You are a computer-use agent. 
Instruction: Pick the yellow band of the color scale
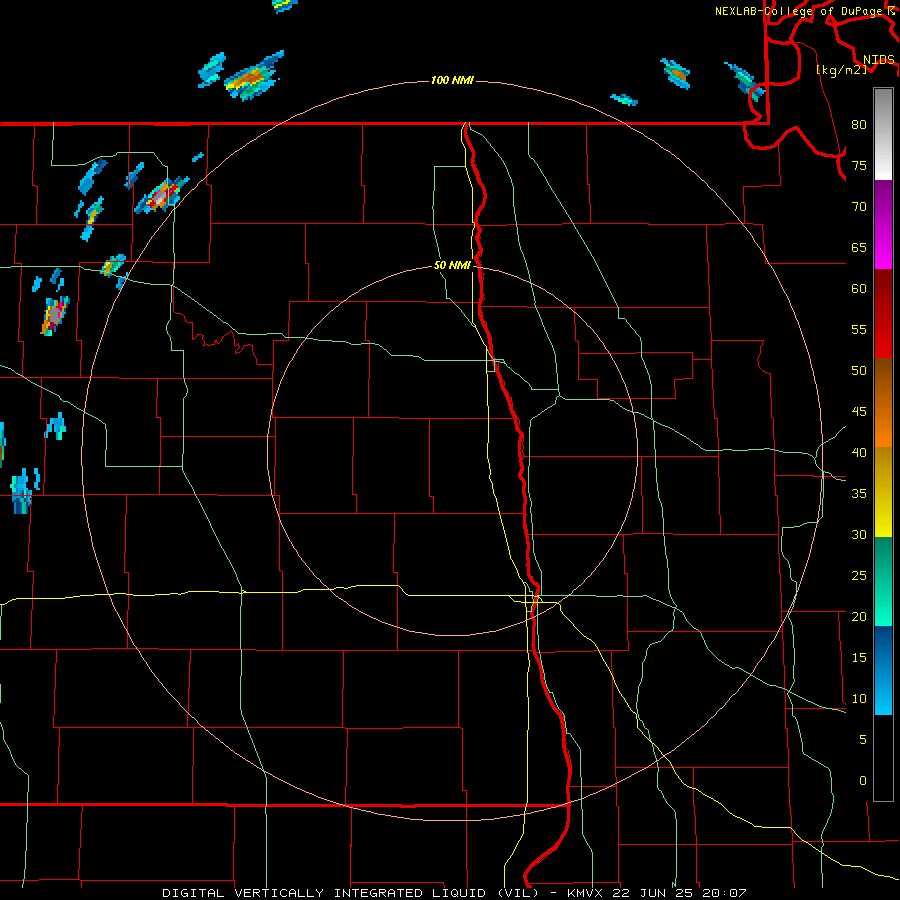pos(883,492)
